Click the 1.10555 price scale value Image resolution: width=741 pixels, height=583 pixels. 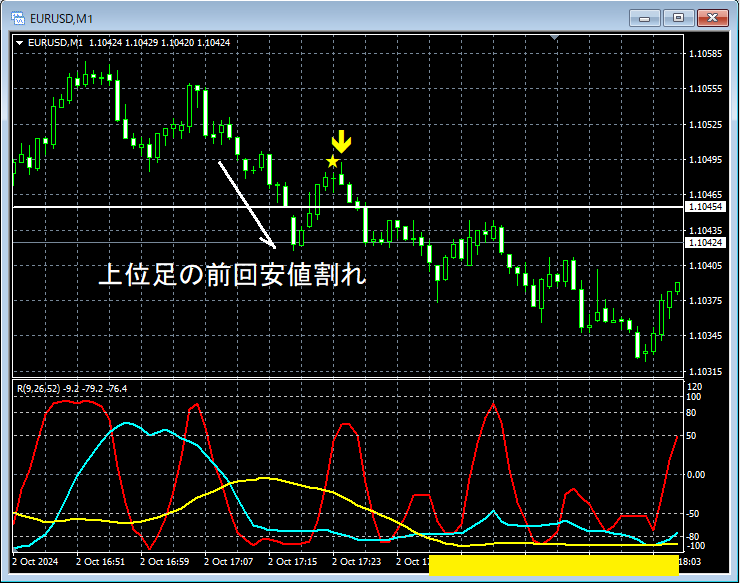tap(706, 89)
